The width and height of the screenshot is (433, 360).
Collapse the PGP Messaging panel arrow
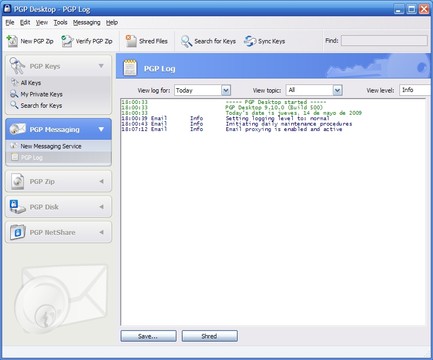pyautogui.click(x=101, y=129)
